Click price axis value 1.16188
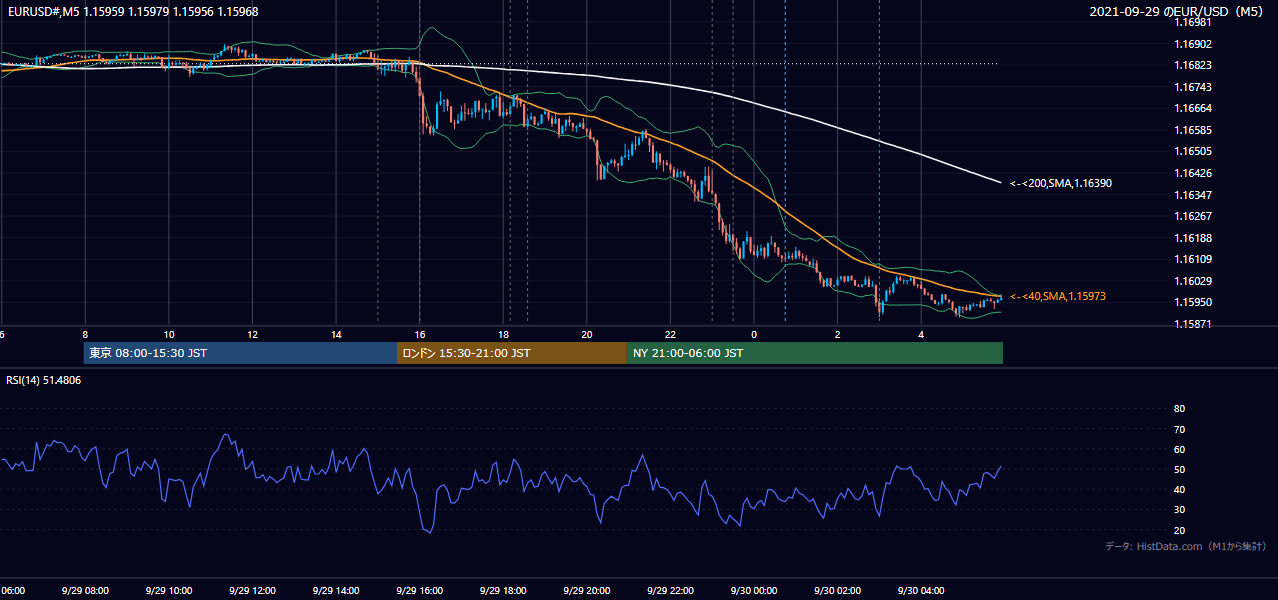This screenshot has width=1278, height=600. (x=1194, y=238)
